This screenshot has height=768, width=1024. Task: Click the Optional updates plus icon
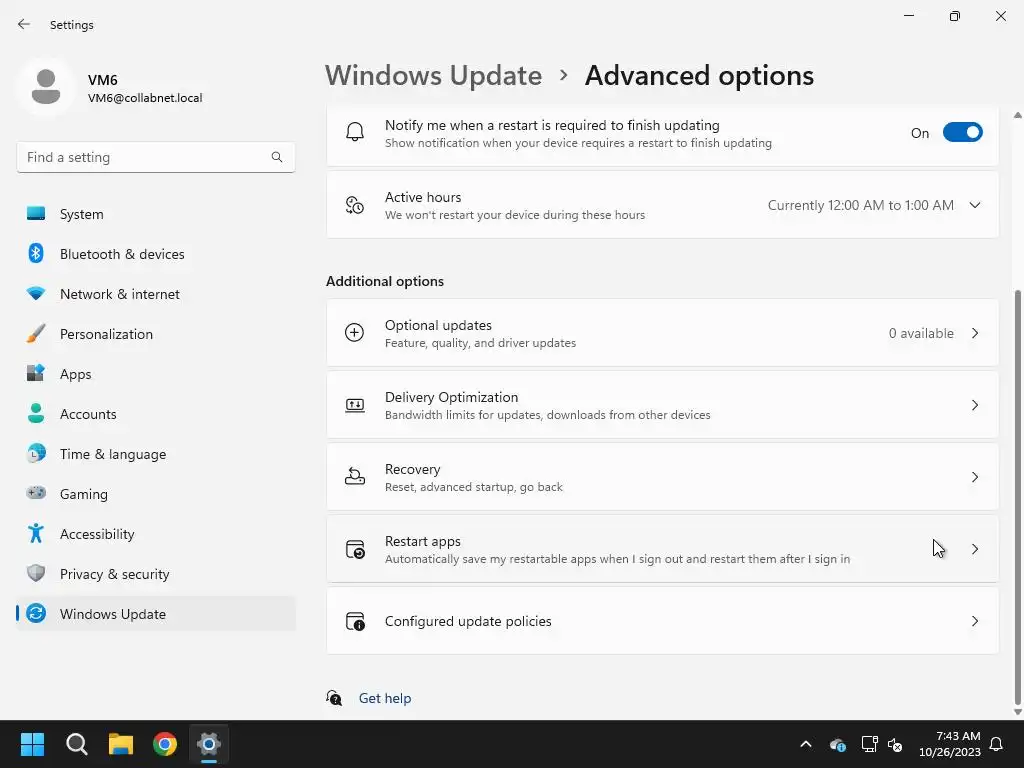point(355,333)
